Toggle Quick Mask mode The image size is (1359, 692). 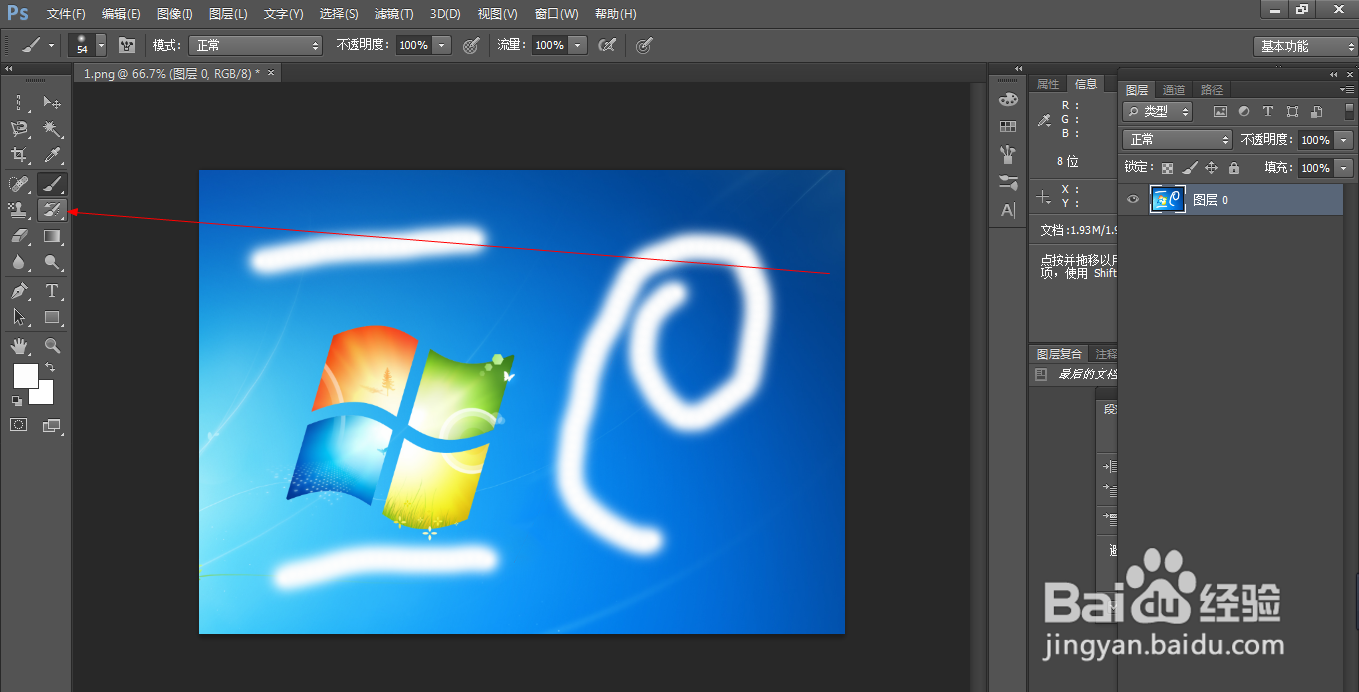(x=19, y=425)
